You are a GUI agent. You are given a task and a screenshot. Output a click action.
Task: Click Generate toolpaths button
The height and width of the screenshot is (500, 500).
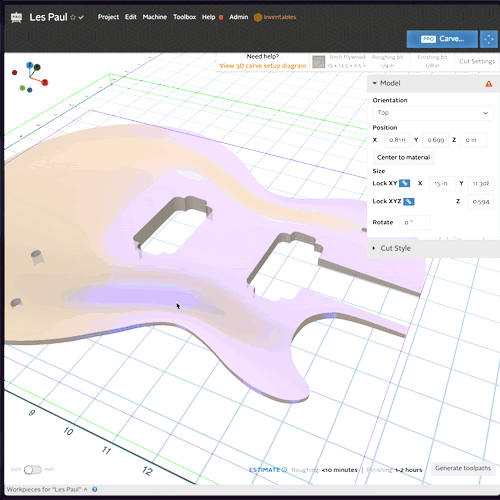click(x=463, y=468)
